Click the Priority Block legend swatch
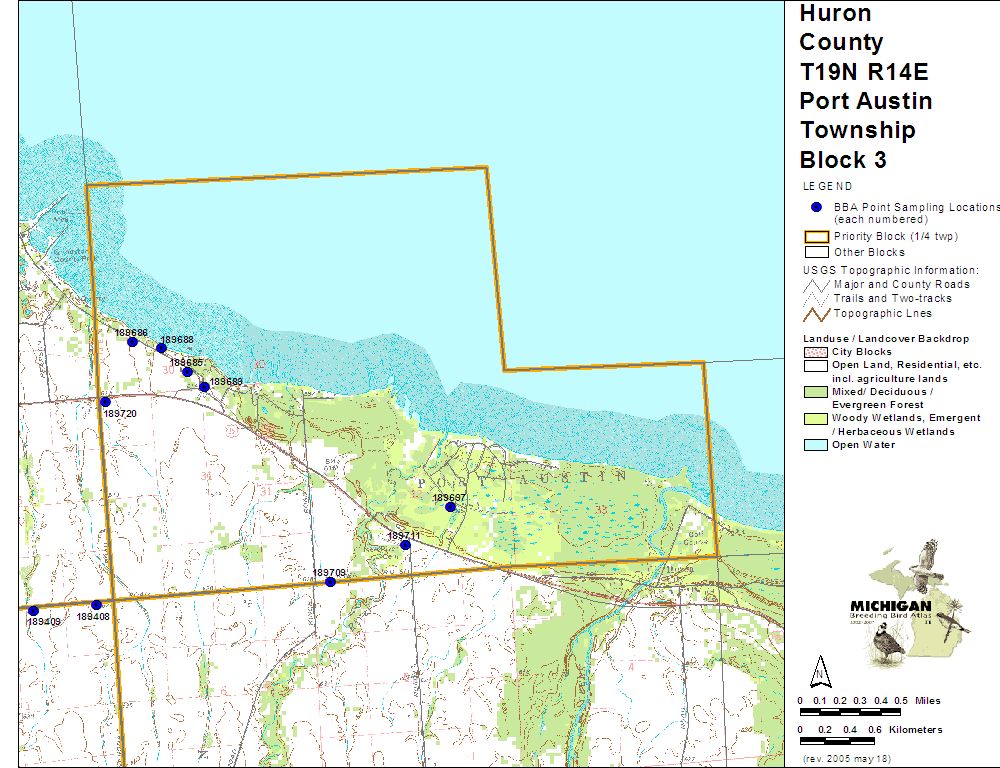This screenshot has height=768, width=1000. coord(815,237)
